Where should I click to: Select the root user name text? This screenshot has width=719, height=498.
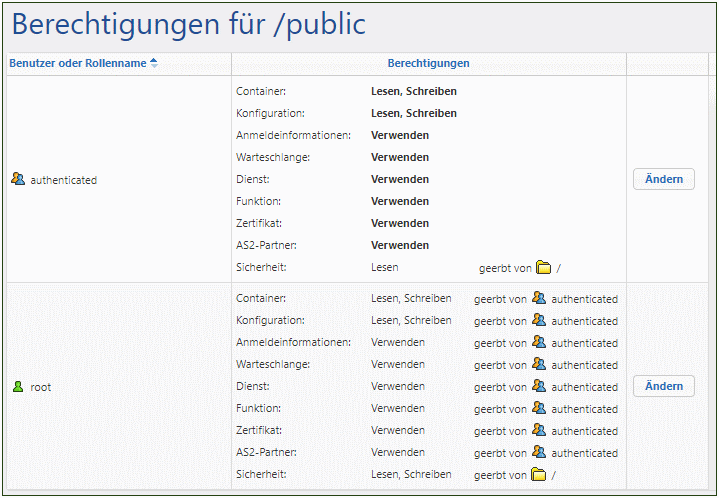pos(41,387)
